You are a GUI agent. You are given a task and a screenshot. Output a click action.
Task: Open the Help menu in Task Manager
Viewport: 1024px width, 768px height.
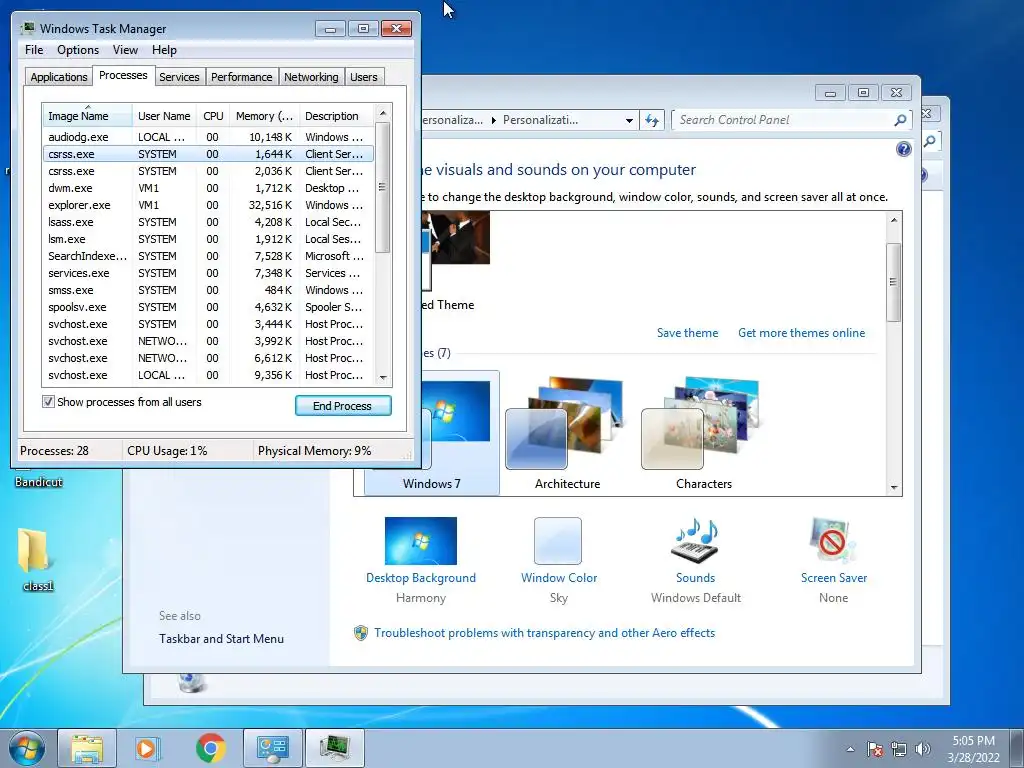pyautogui.click(x=165, y=50)
